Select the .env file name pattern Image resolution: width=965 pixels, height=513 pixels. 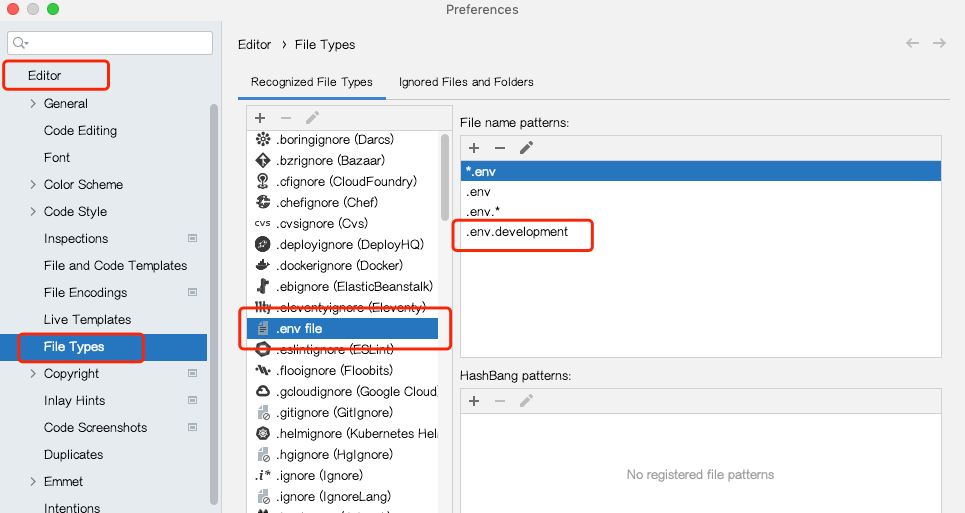[x=700, y=192]
